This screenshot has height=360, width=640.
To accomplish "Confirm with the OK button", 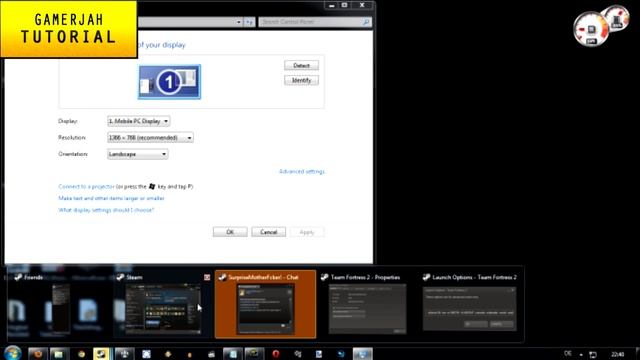I will pos(230,232).
